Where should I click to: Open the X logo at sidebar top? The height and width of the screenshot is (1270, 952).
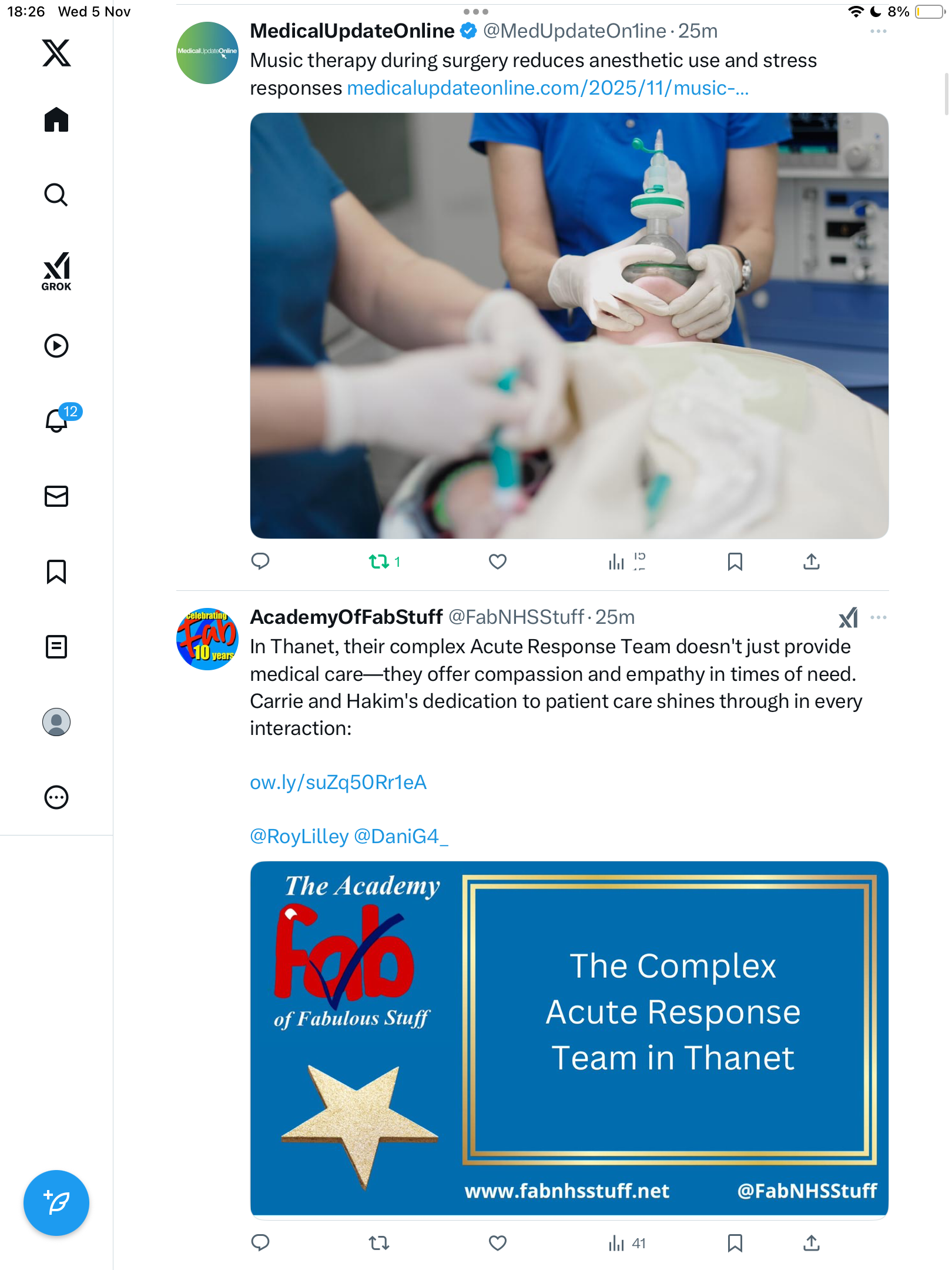coord(56,53)
